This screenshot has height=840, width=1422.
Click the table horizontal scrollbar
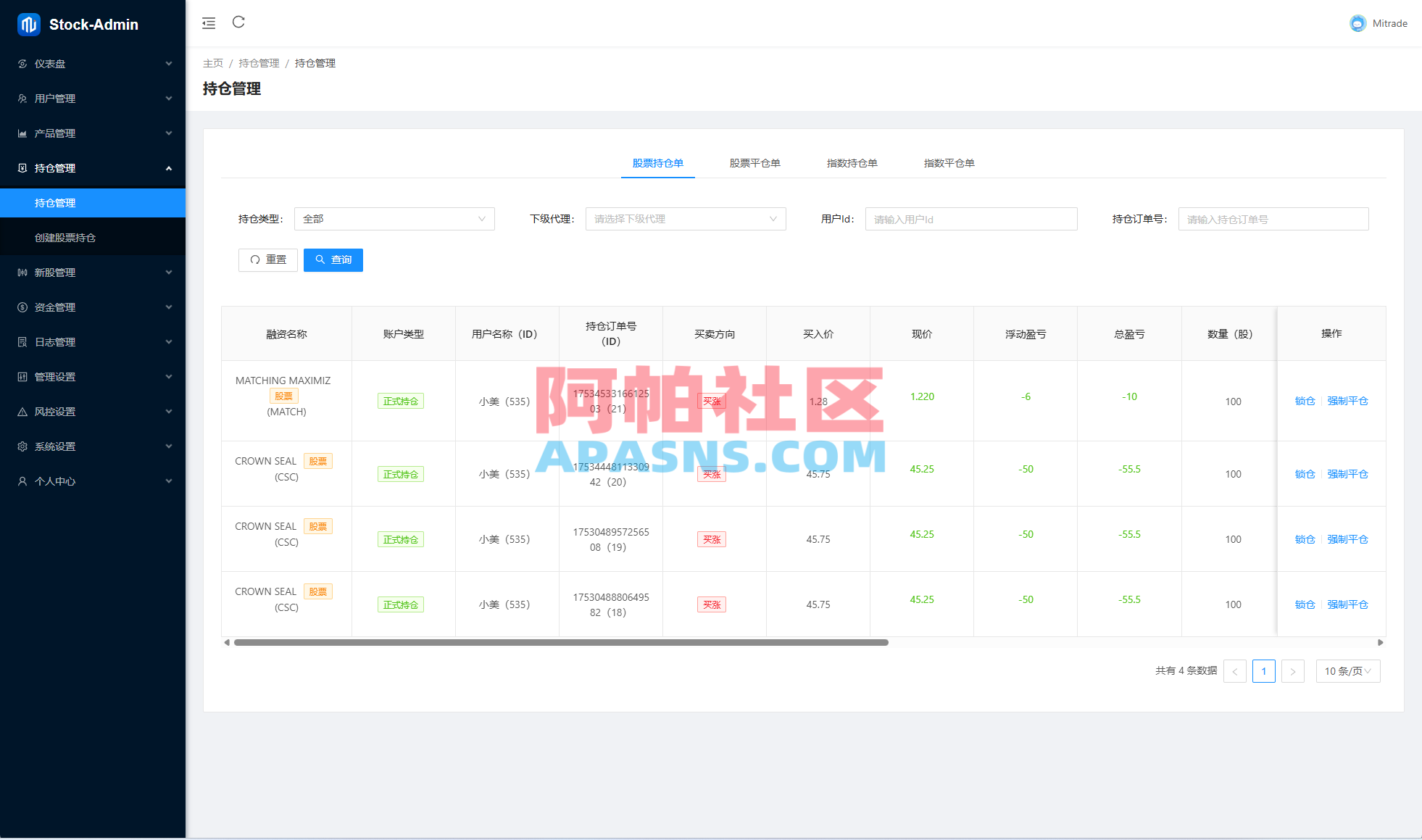pos(561,642)
